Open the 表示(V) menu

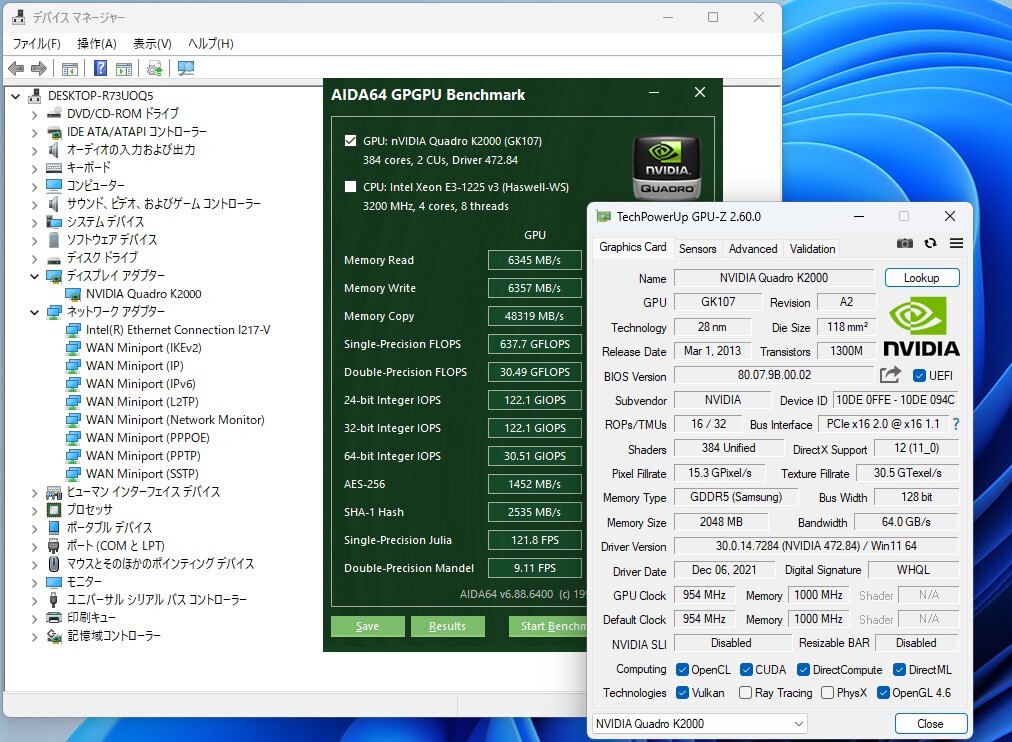[x=152, y=43]
